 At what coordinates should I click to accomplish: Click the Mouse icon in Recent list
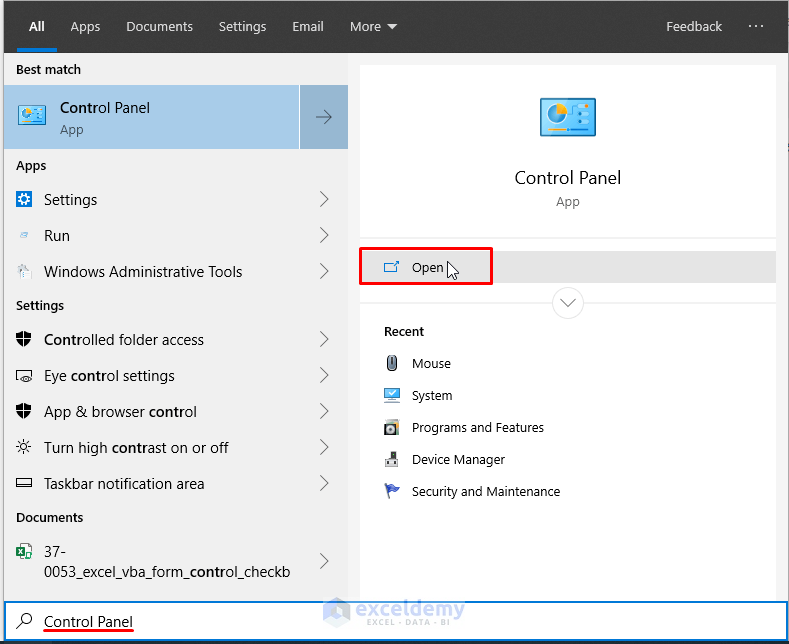coord(391,363)
